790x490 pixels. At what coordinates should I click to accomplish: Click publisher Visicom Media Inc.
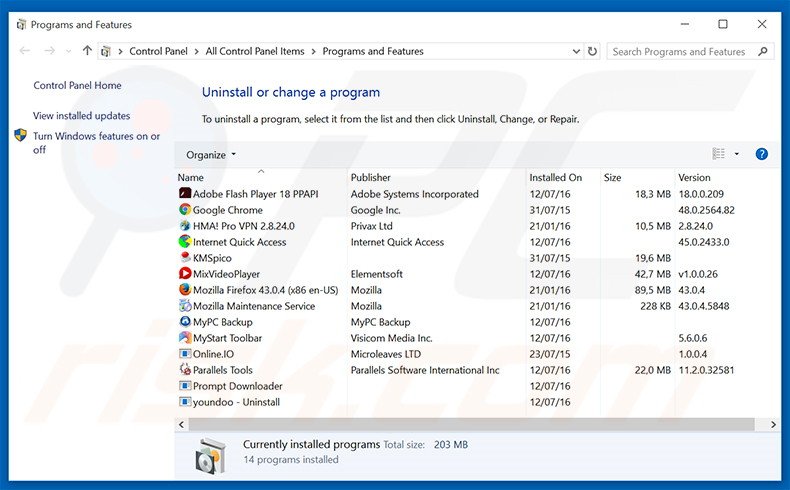point(391,338)
